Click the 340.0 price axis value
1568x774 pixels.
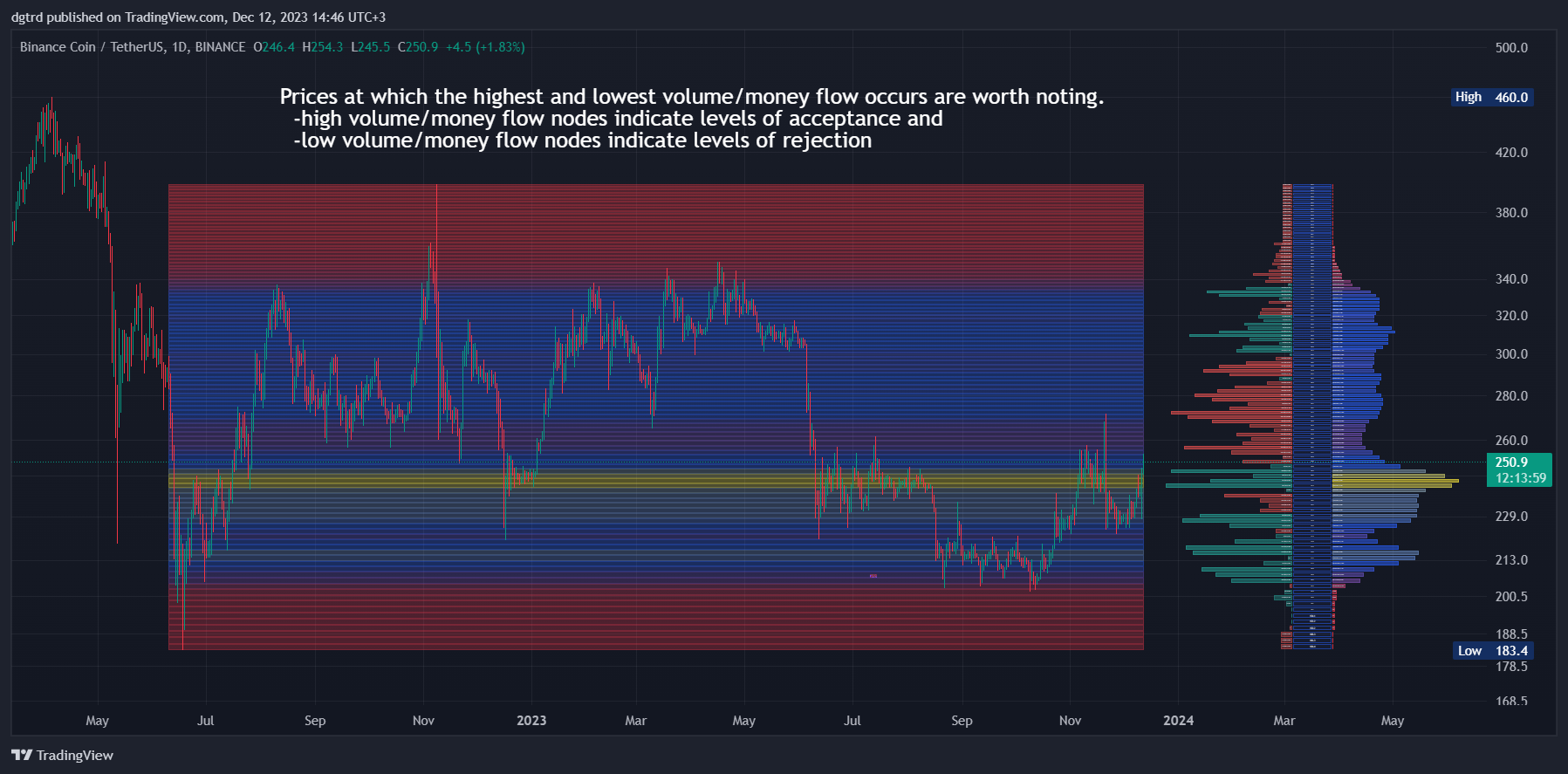[1511, 279]
